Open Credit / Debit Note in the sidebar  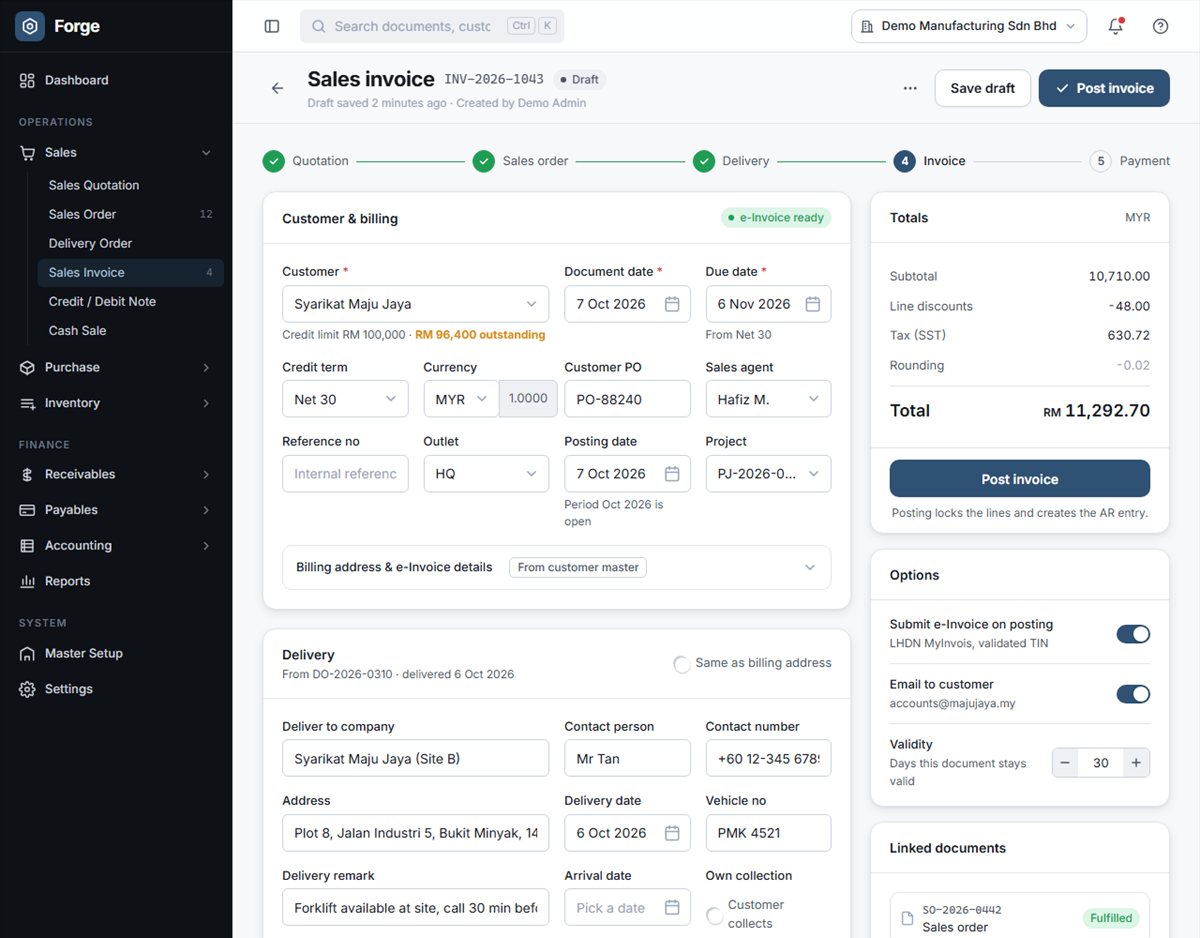point(130,301)
